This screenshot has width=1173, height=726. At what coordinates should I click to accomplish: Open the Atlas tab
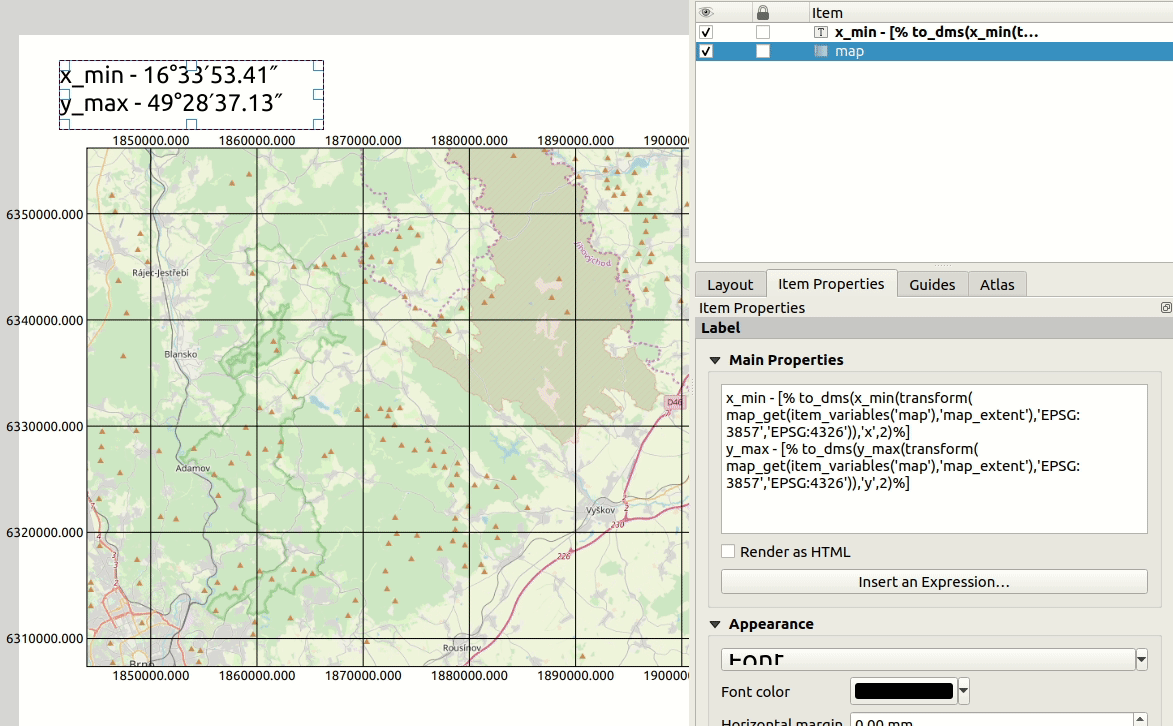click(x=998, y=284)
